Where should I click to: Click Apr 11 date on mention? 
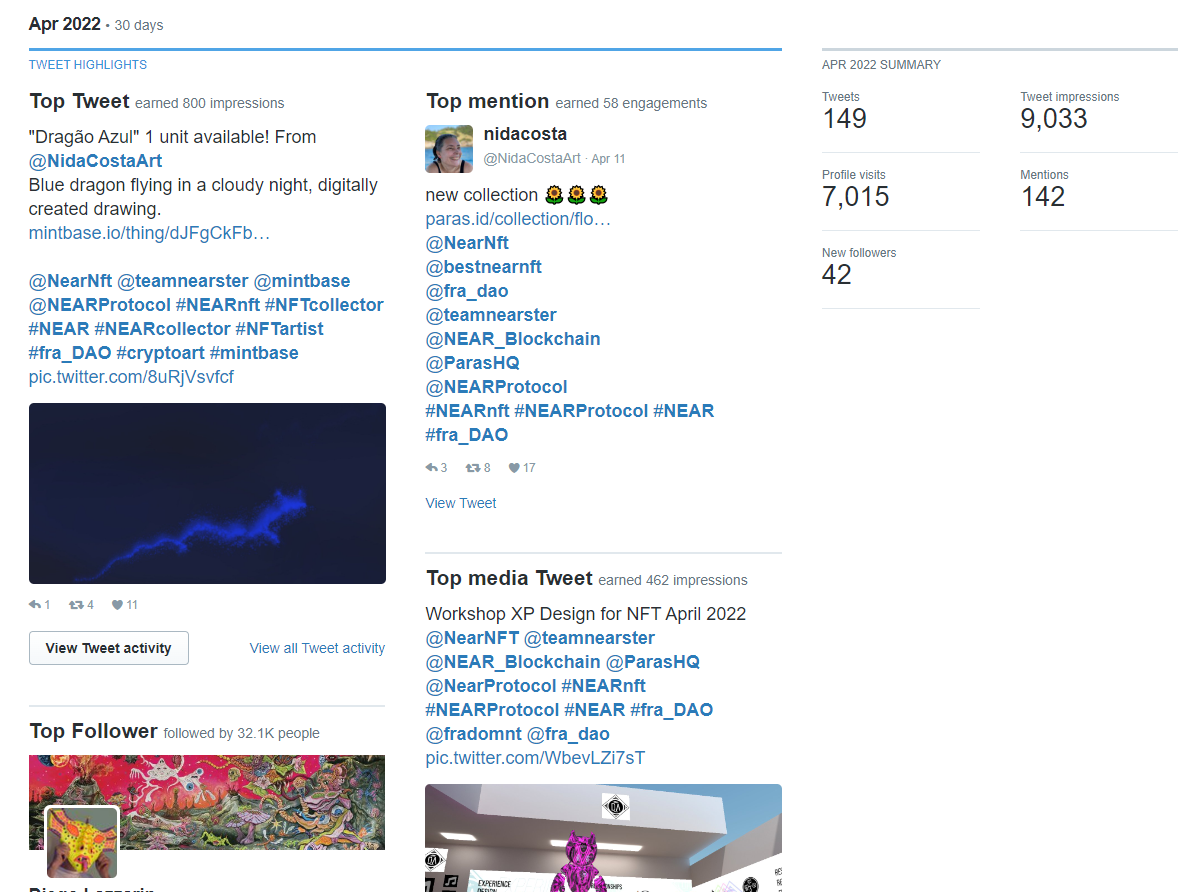tap(609, 159)
